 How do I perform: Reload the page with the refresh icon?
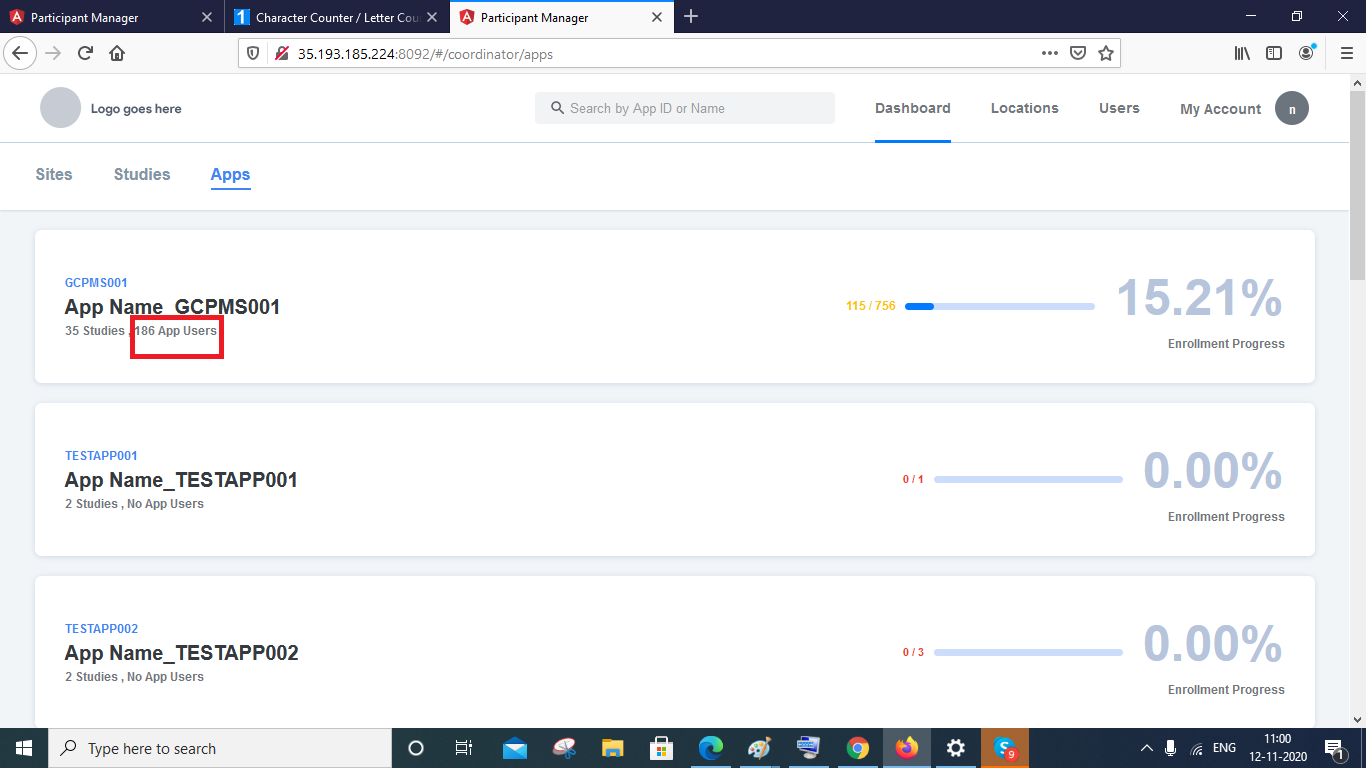(85, 53)
